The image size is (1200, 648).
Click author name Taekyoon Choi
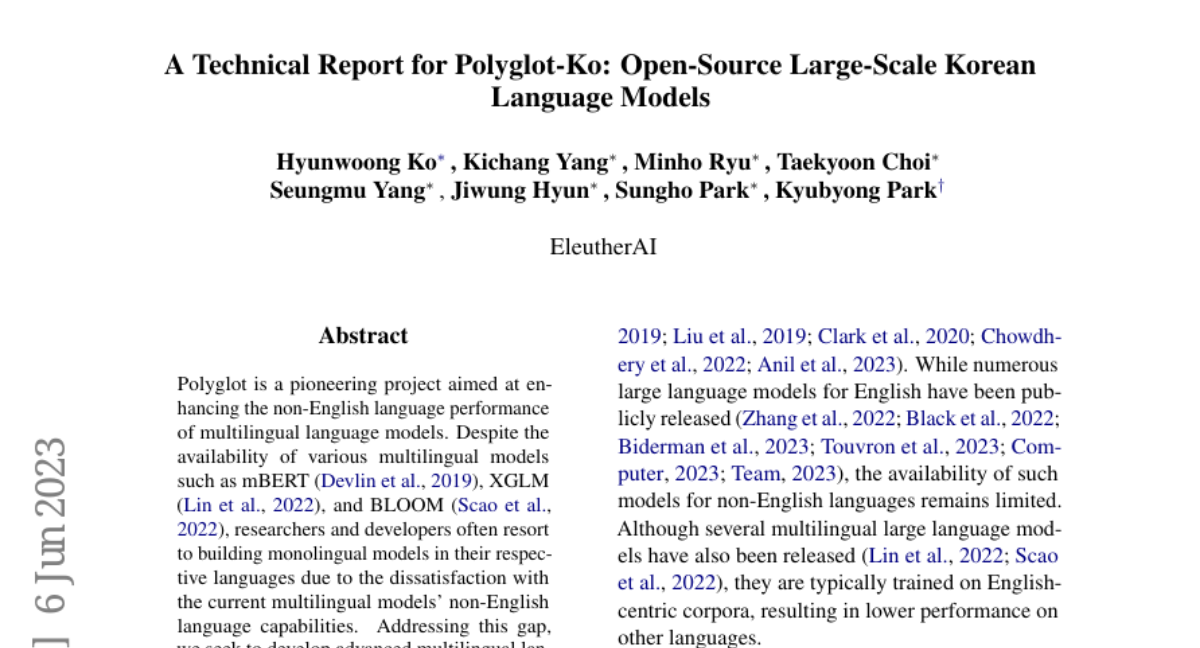coord(853,162)
